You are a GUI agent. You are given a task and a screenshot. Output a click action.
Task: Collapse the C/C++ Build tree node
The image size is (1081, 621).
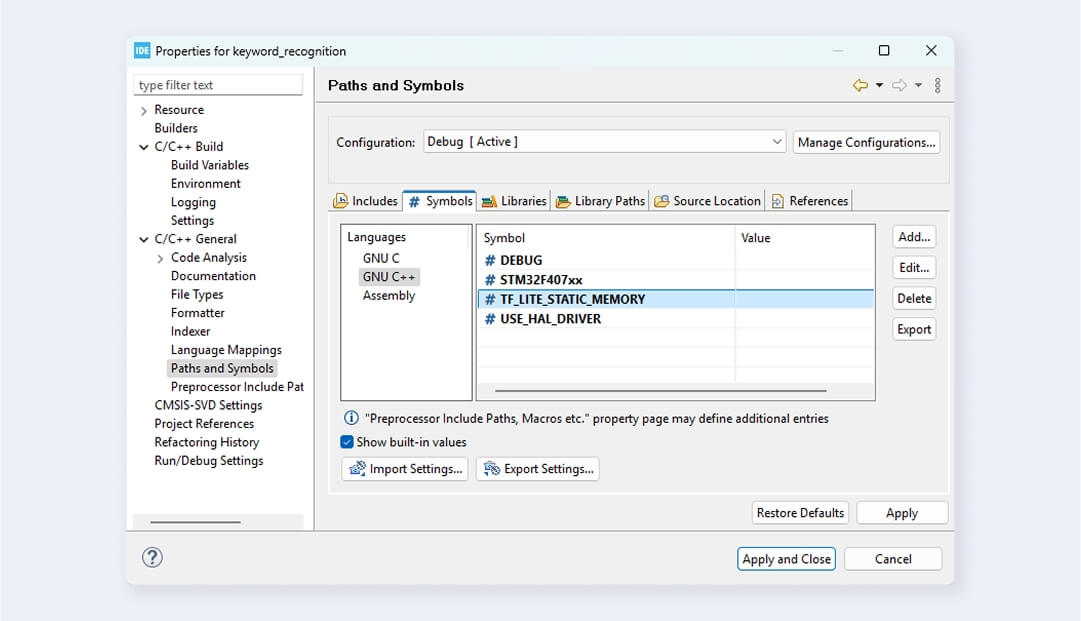144,147
